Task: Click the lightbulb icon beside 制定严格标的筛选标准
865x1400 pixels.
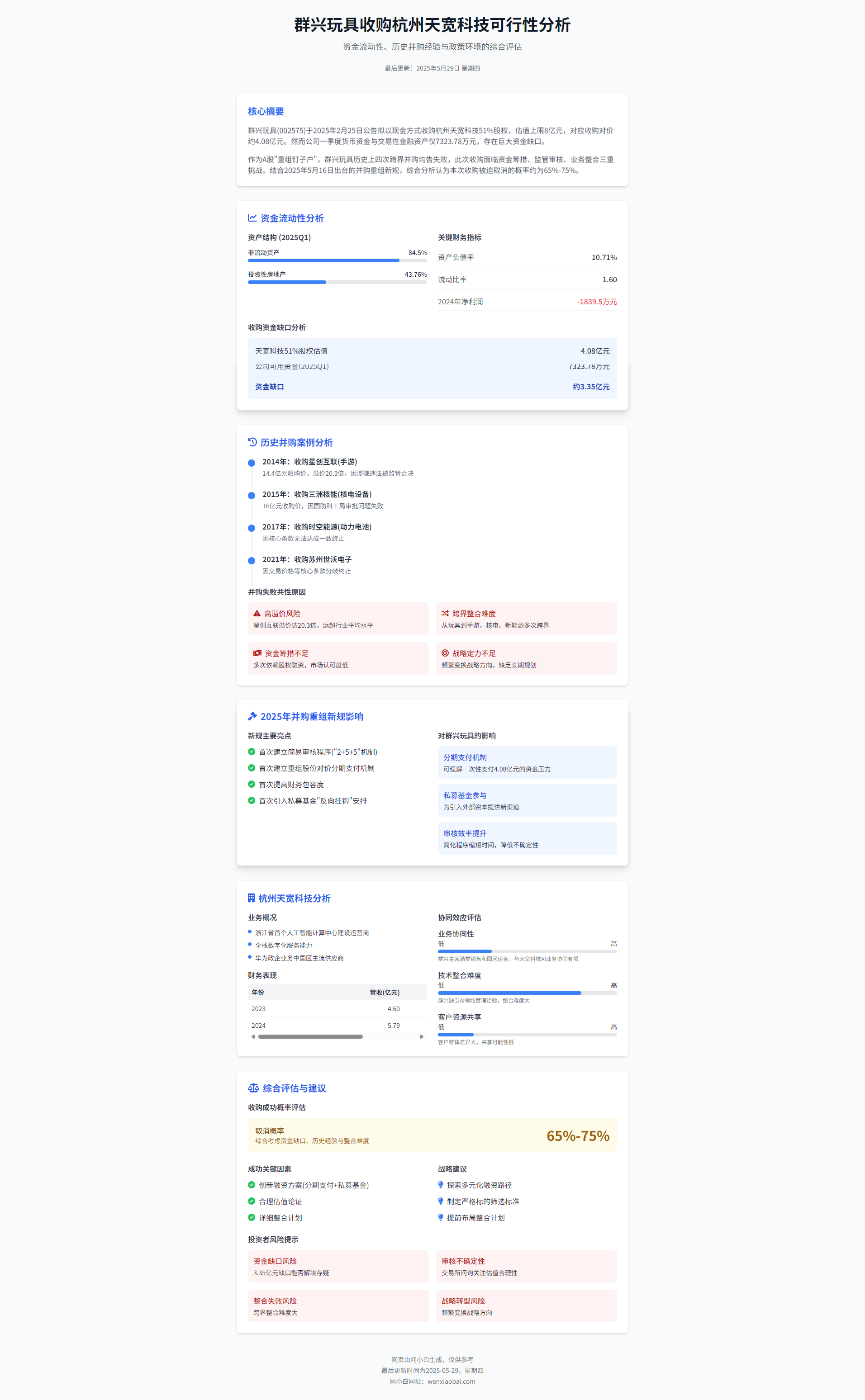Action: point(441,1201)
